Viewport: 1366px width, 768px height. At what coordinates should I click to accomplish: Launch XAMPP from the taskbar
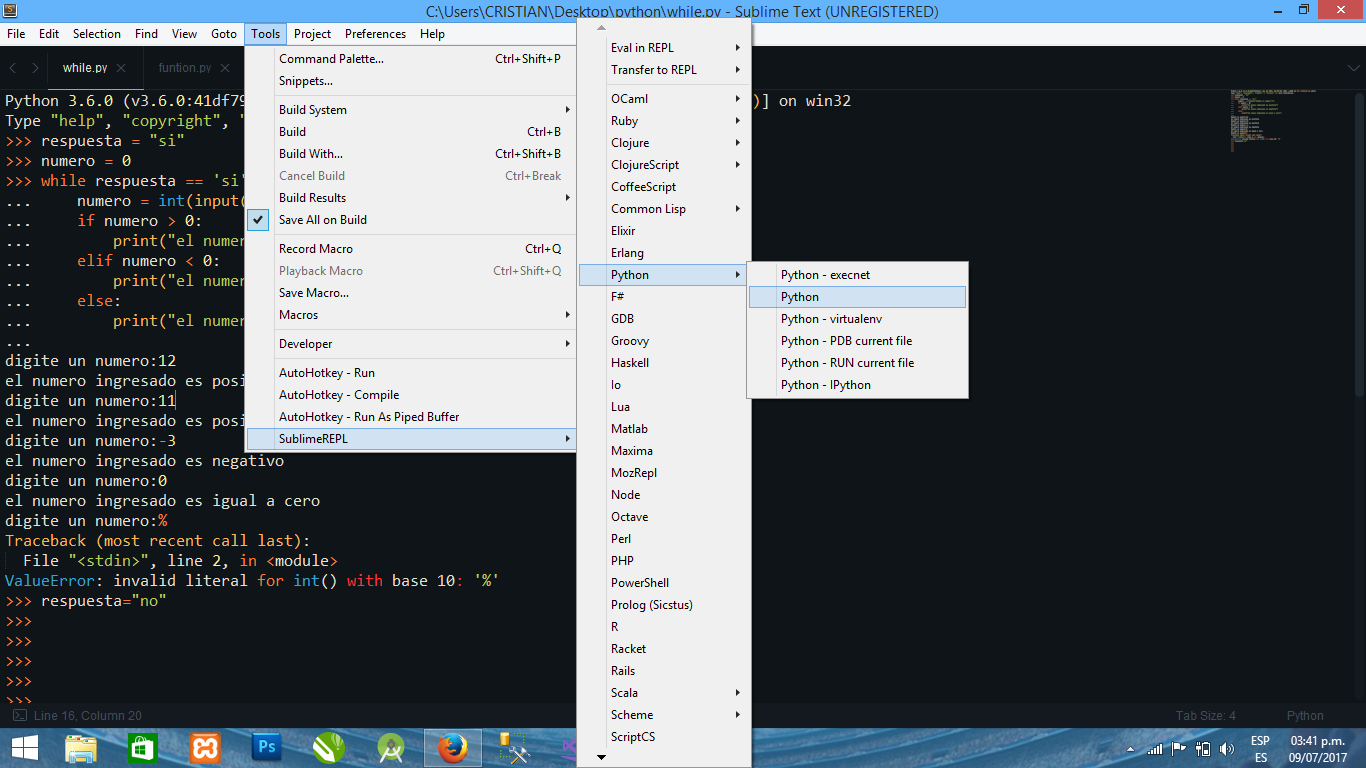click(205, 747)
